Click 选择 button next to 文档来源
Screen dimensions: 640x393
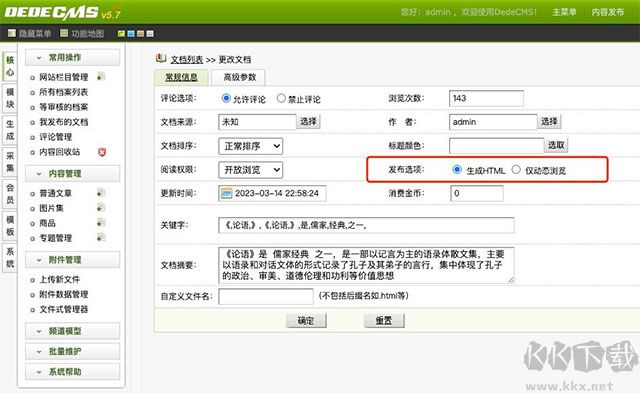pyautogui.click(x=308, y=121)
